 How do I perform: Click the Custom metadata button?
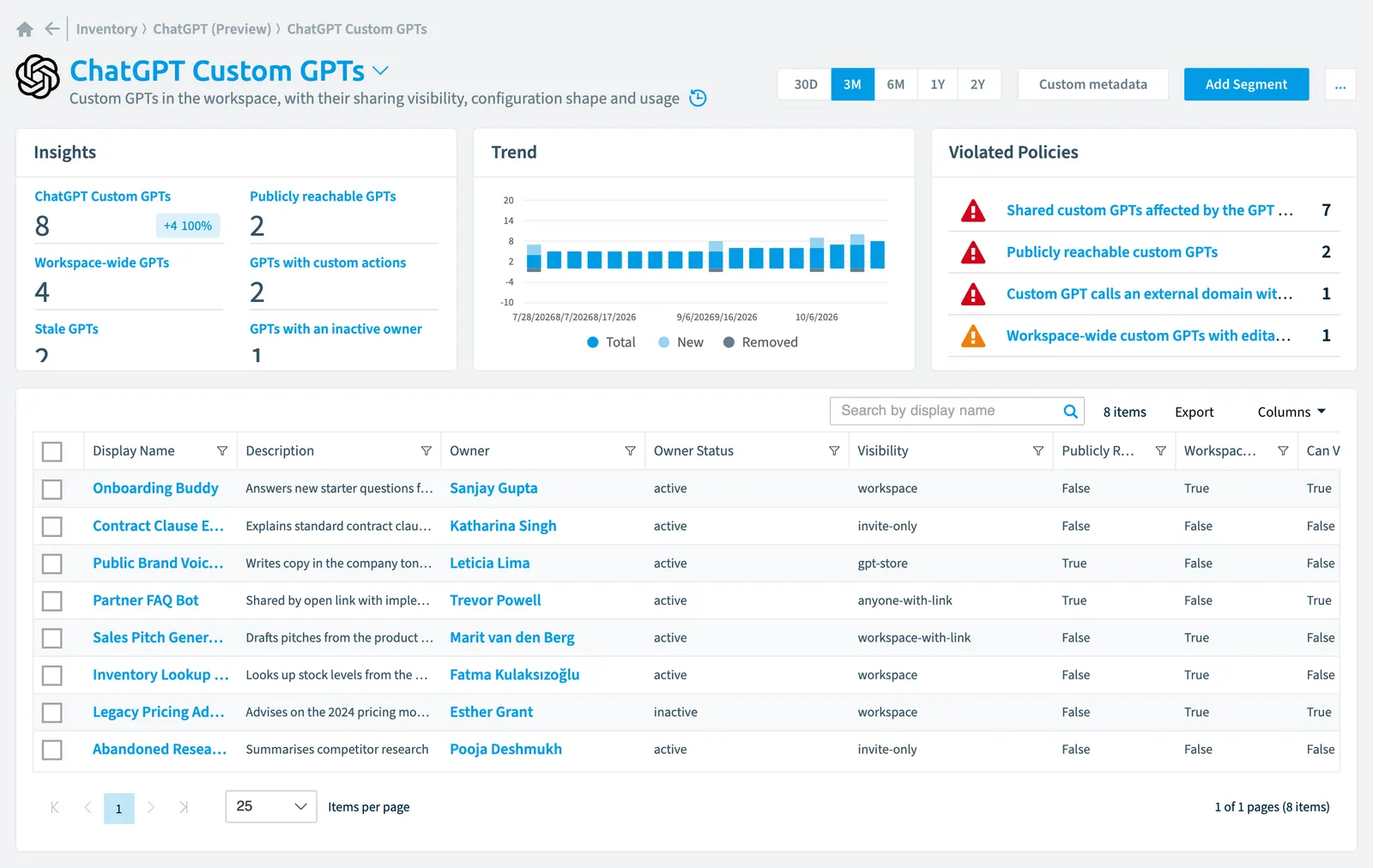click(1092, 84)
